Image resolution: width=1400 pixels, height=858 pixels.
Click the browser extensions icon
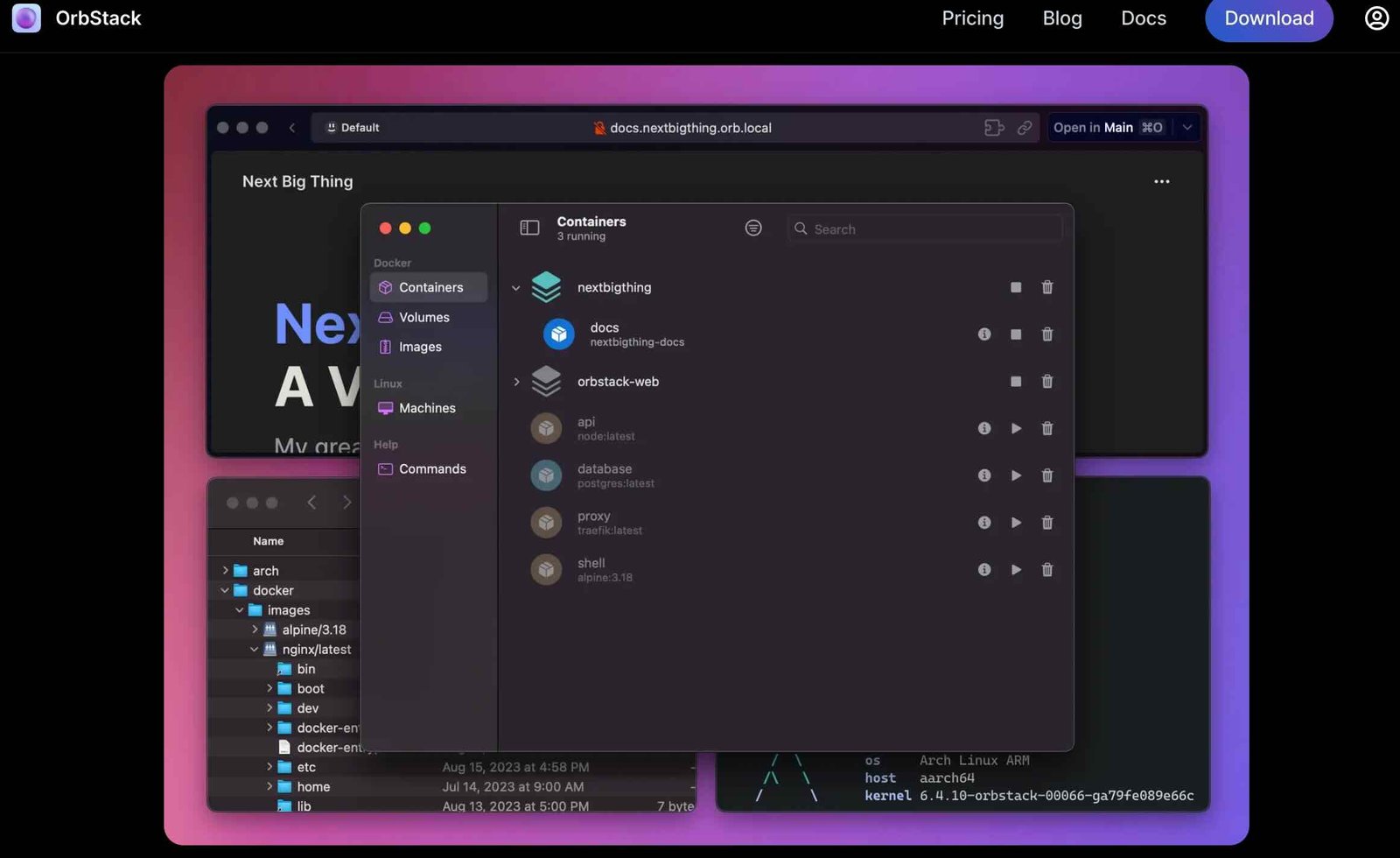click(x=994, y=128)
